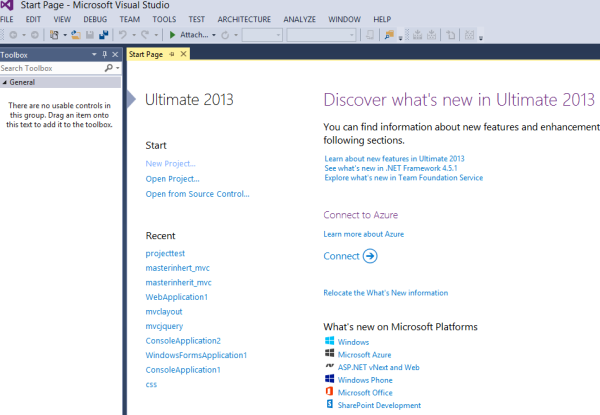Screen dimensions: 600x415
Task: Open the TEST menu
Action: pos(197,20)
